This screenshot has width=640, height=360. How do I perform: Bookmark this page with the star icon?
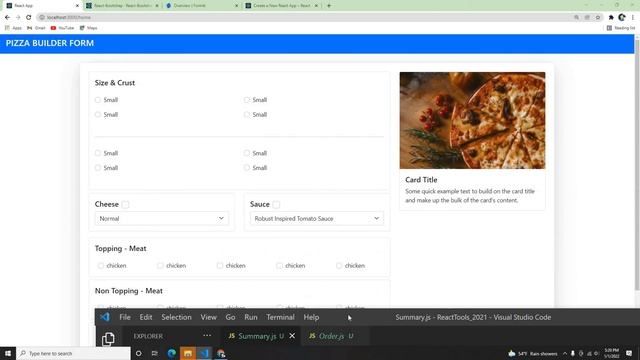tap(598, 18)
